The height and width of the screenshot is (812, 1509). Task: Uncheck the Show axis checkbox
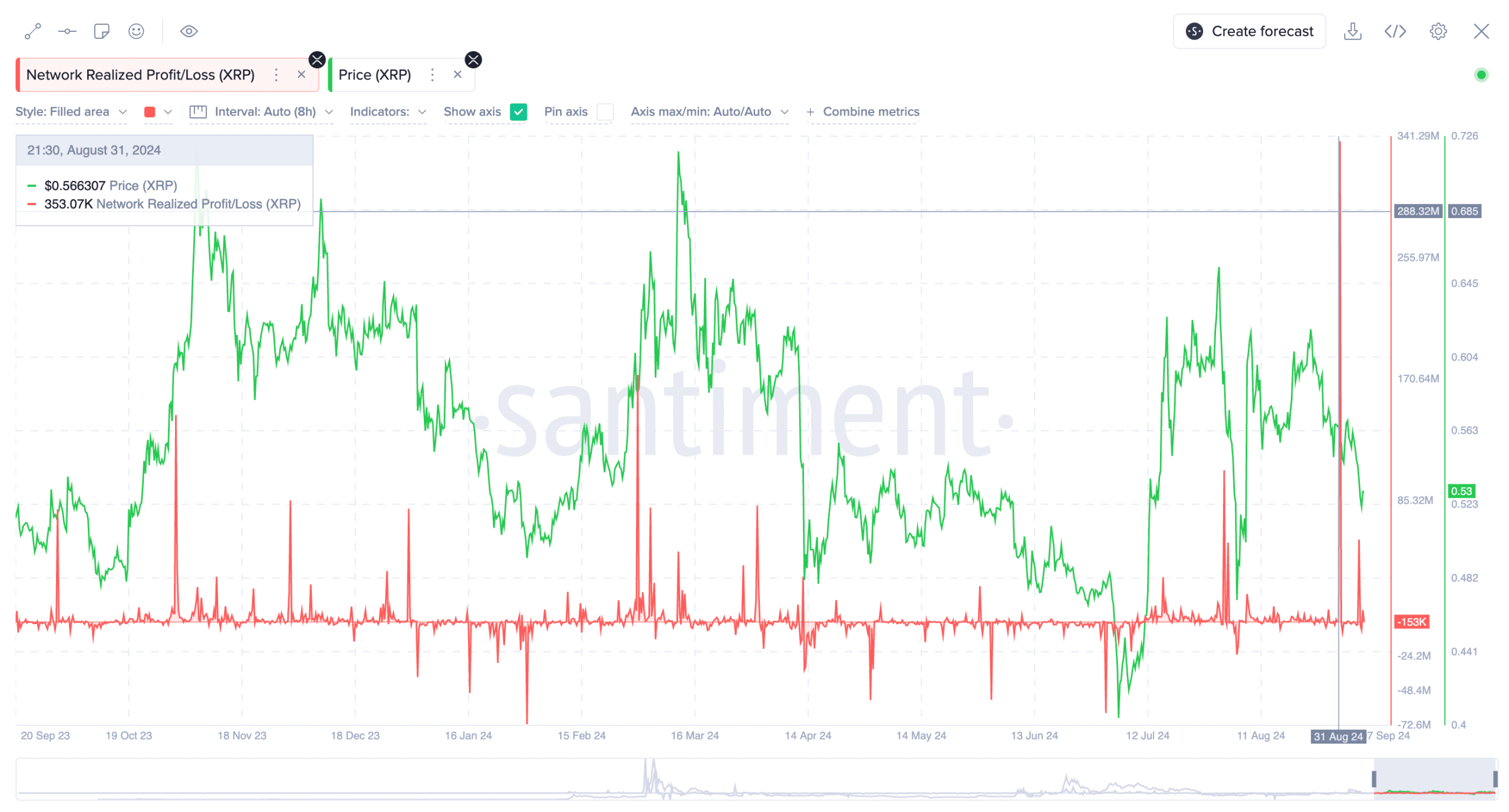pyautogui.click(x=518, y=112)
